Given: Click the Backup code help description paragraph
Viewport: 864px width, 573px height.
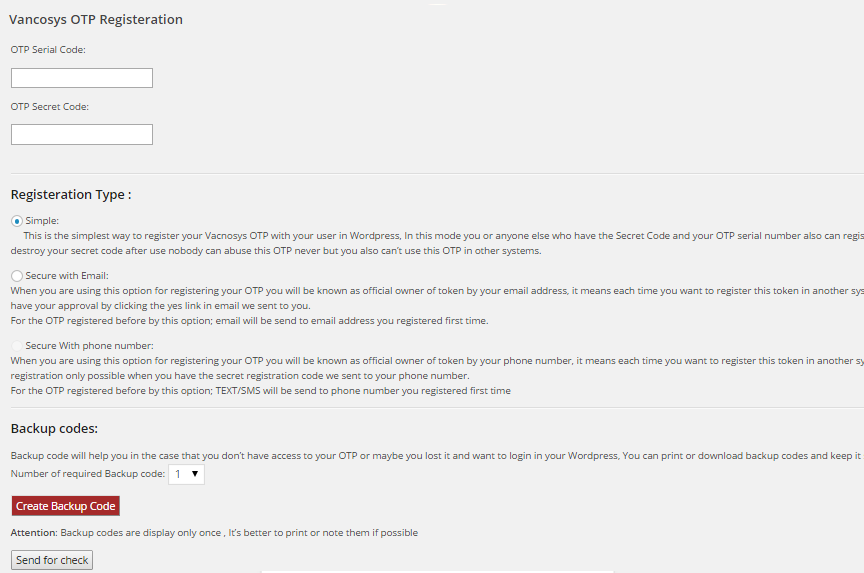Looking at the screenshot, I should tap(430, 456).
